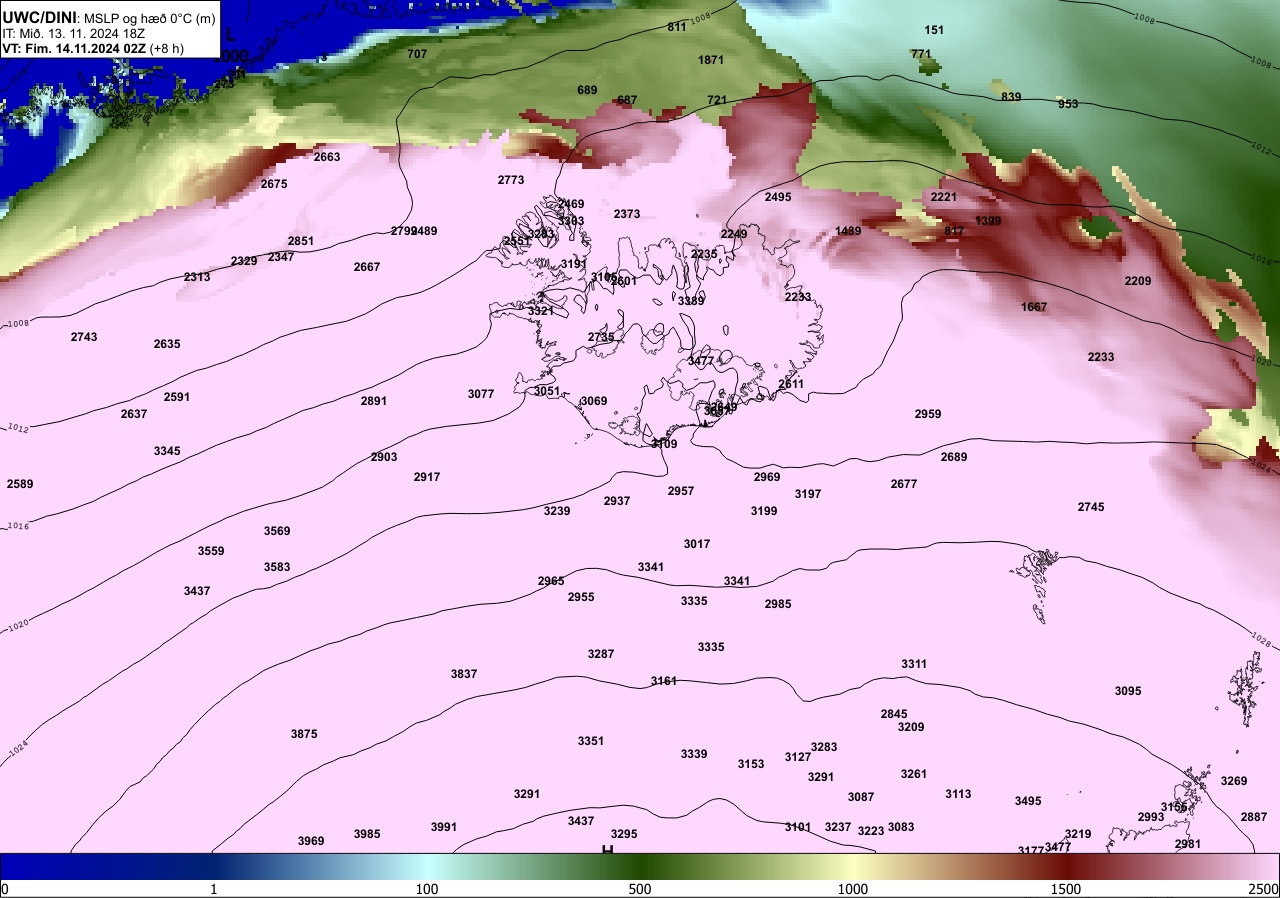This screenshot has width=1280, height=898.
Task: Click the map value 2635
Action: pos(167,344)
